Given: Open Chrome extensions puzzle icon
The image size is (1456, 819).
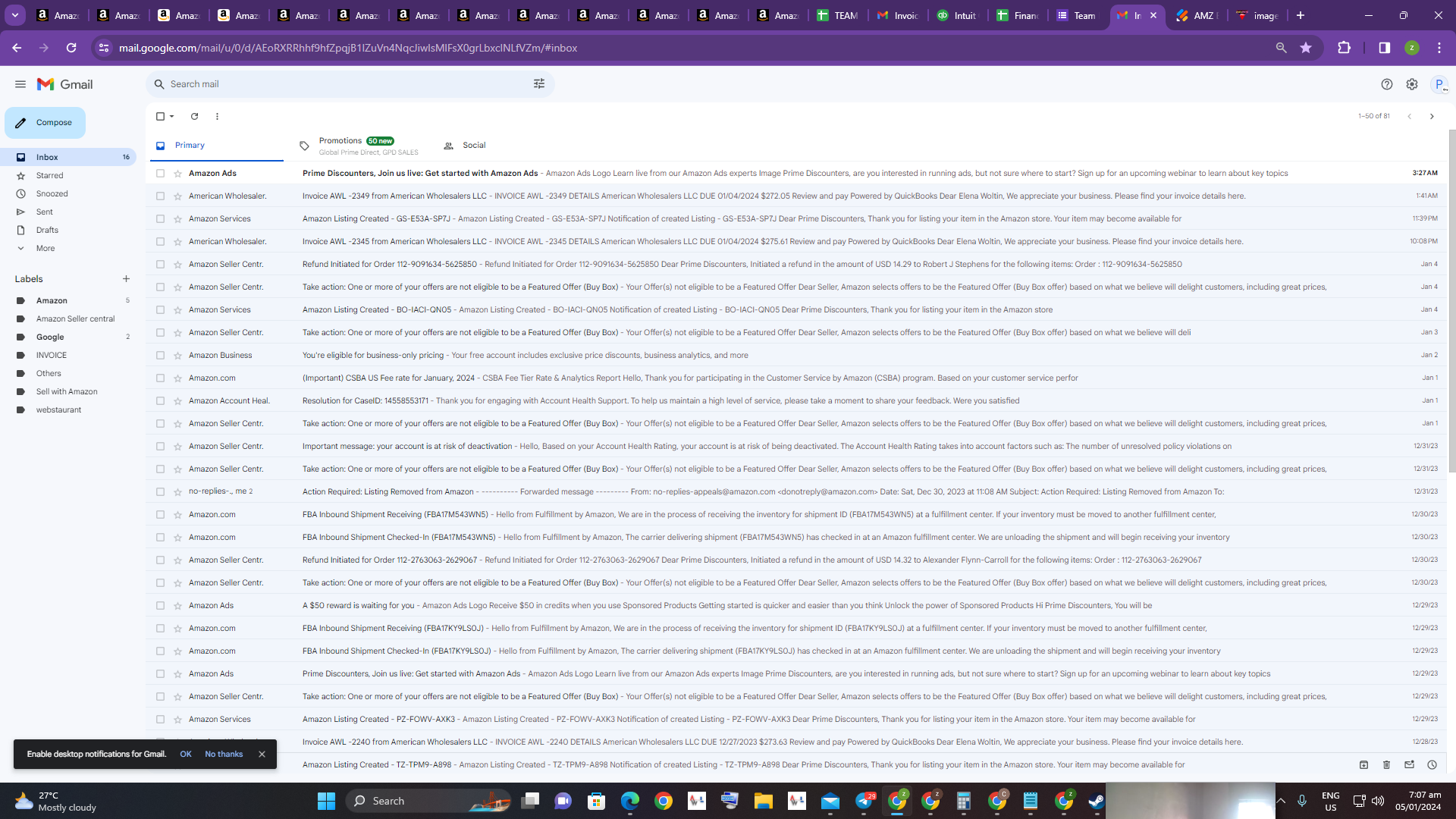Looking at the screenshot, I should (x=1344, y=48).
